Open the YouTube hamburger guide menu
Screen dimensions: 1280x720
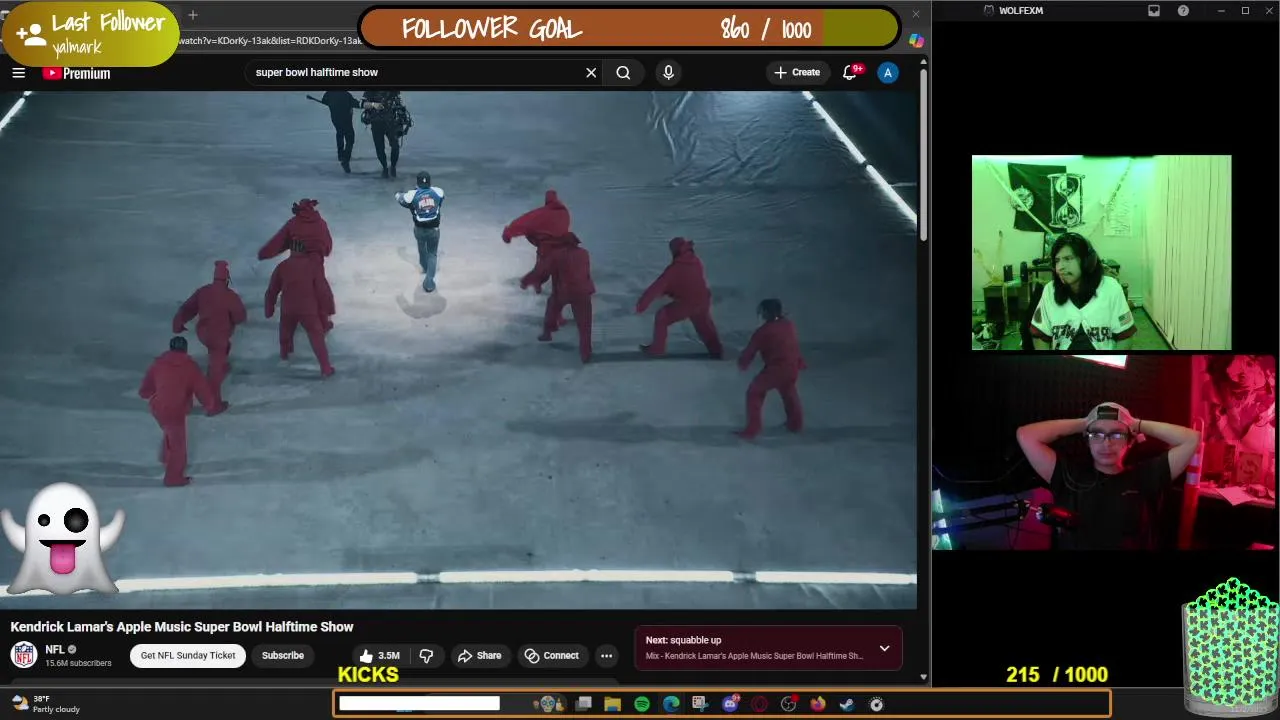(18, 72)
